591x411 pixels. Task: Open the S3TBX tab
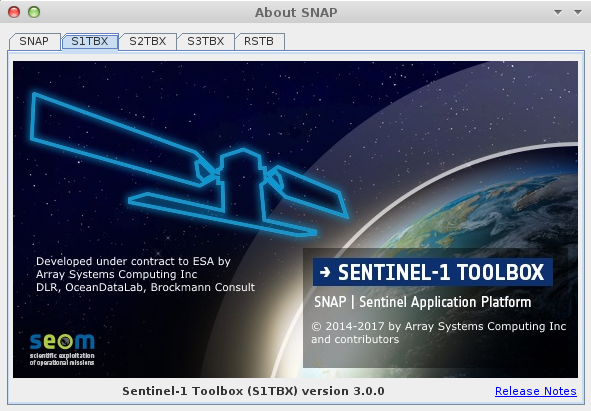pyautogui.click(x=206, y=41)
